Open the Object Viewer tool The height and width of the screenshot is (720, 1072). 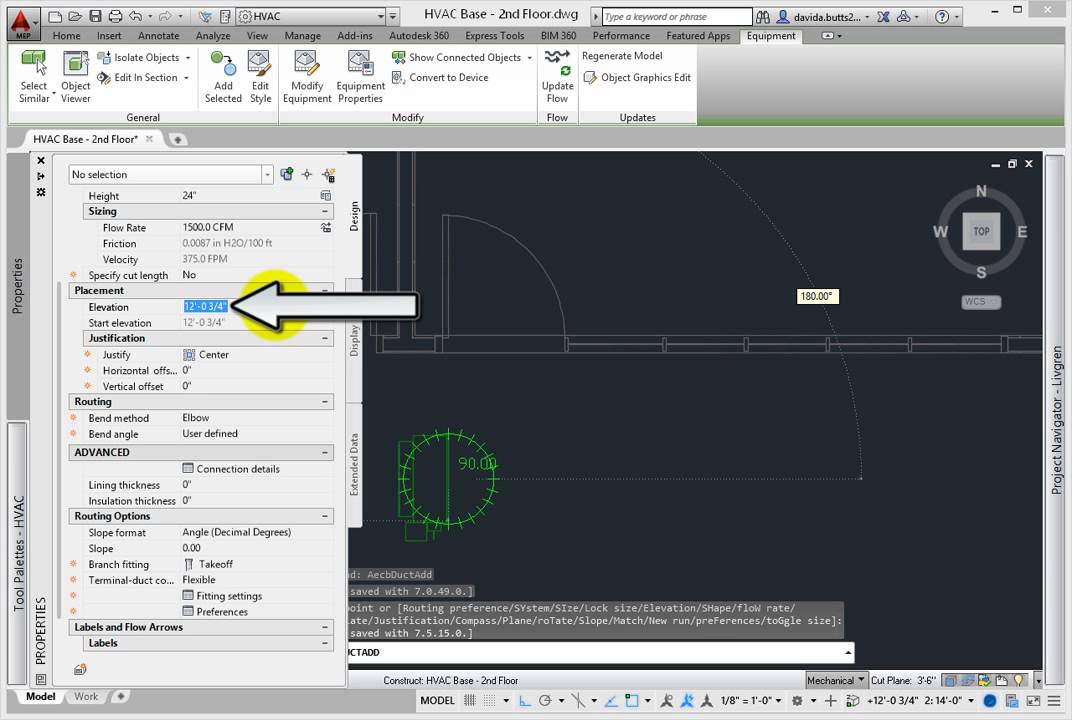75,77
